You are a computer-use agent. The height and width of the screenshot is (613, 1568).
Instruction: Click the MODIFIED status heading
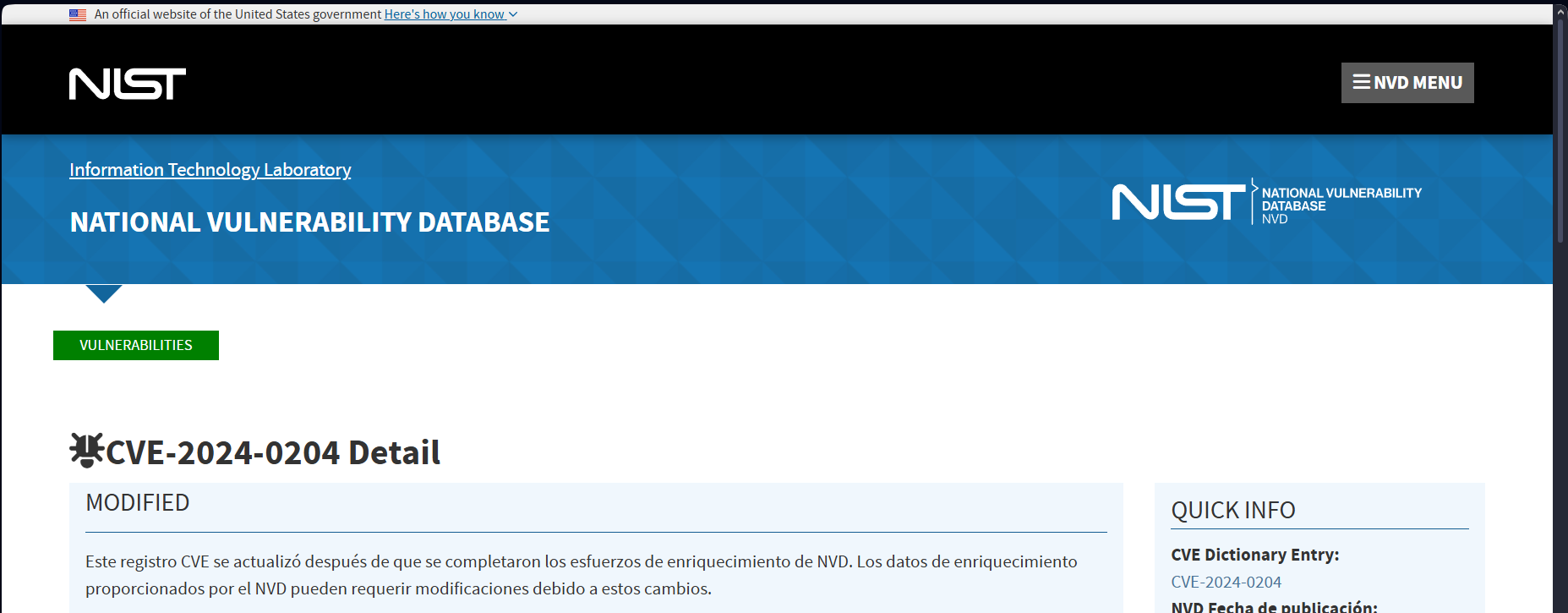[x=138, y=502]
